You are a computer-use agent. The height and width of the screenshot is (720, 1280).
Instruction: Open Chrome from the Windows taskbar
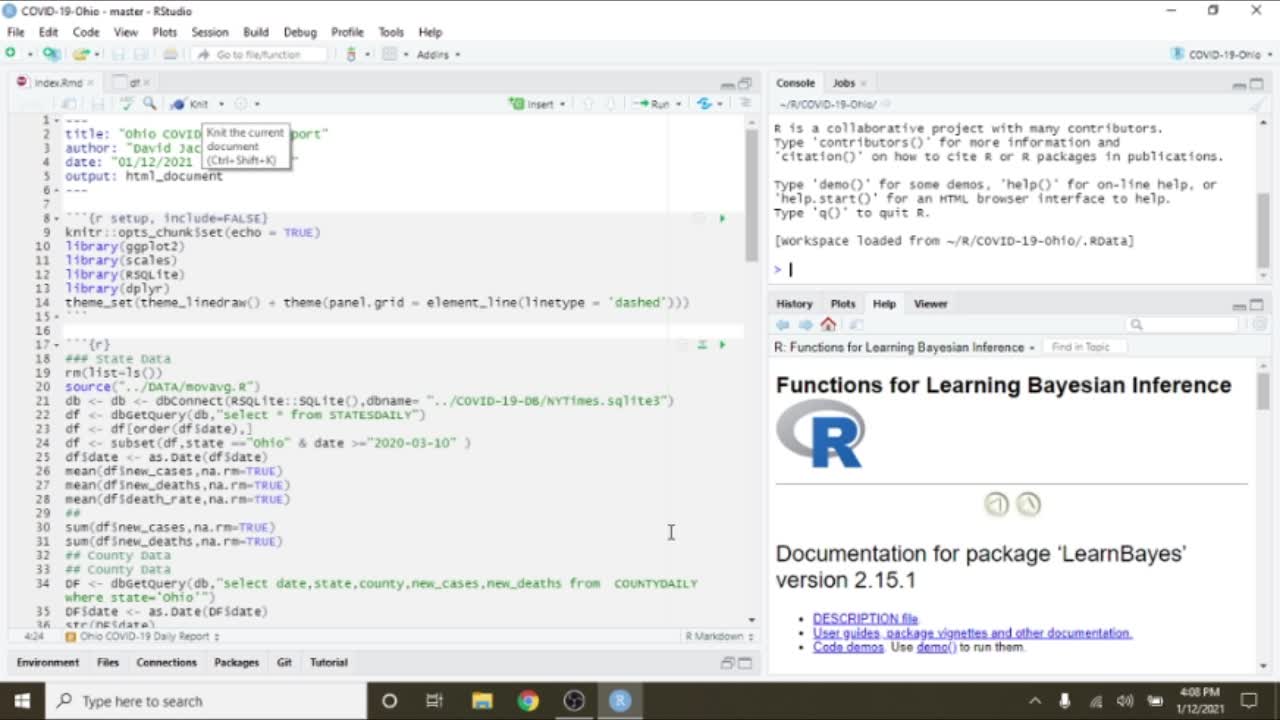528,701
